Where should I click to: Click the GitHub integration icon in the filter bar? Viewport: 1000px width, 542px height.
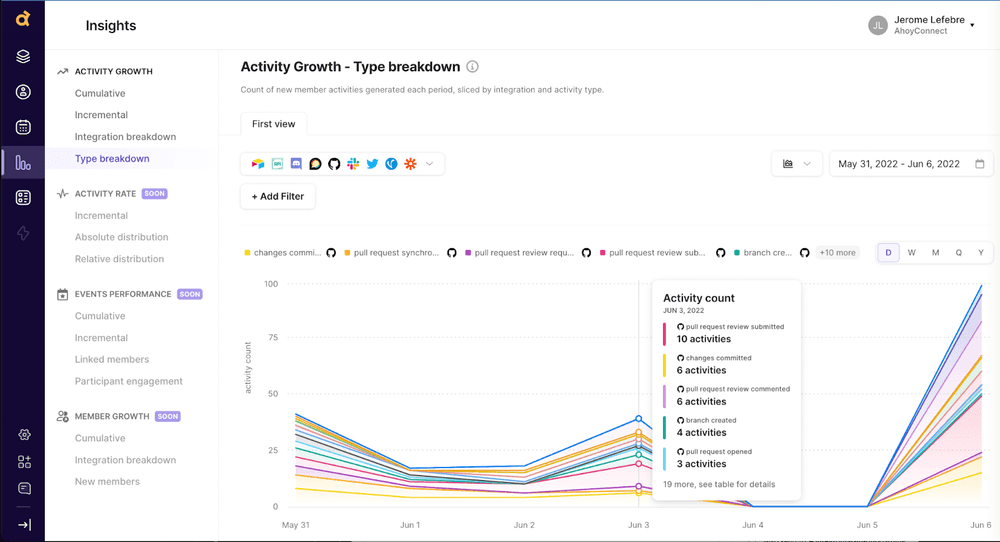coord(334,164)
